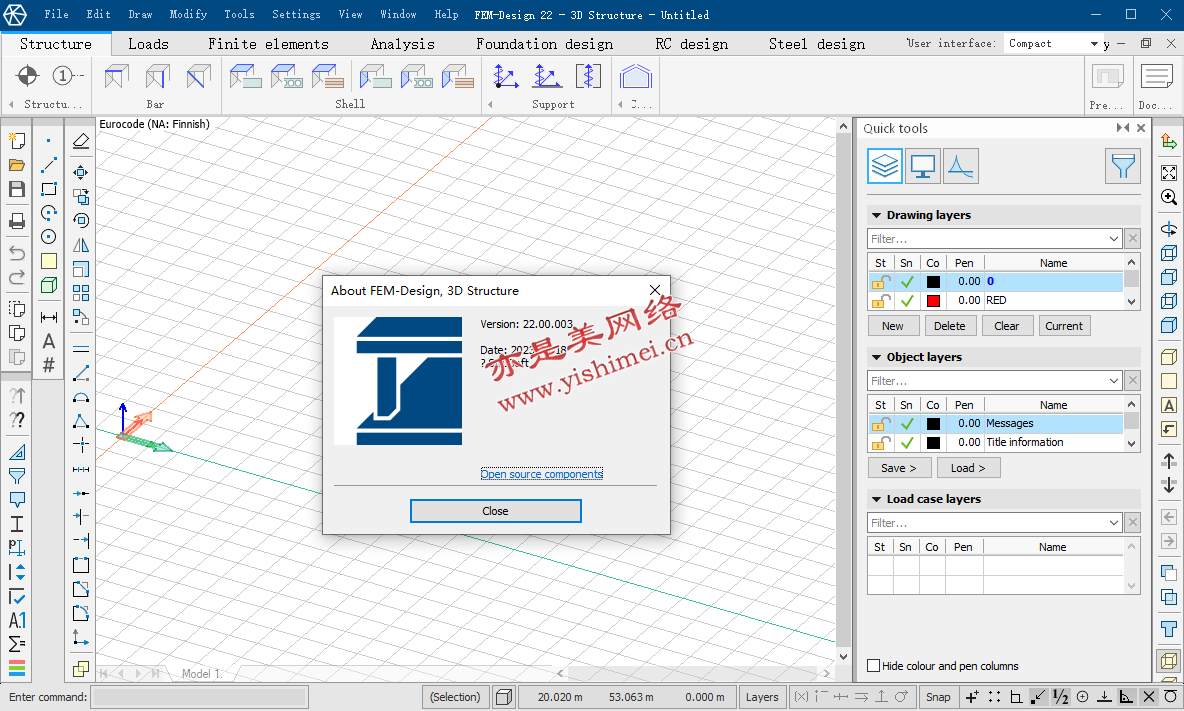Toggle the lock status of the Messages layer
Image resolution: width=1184 pixels, height=711 pixels.
880,423
